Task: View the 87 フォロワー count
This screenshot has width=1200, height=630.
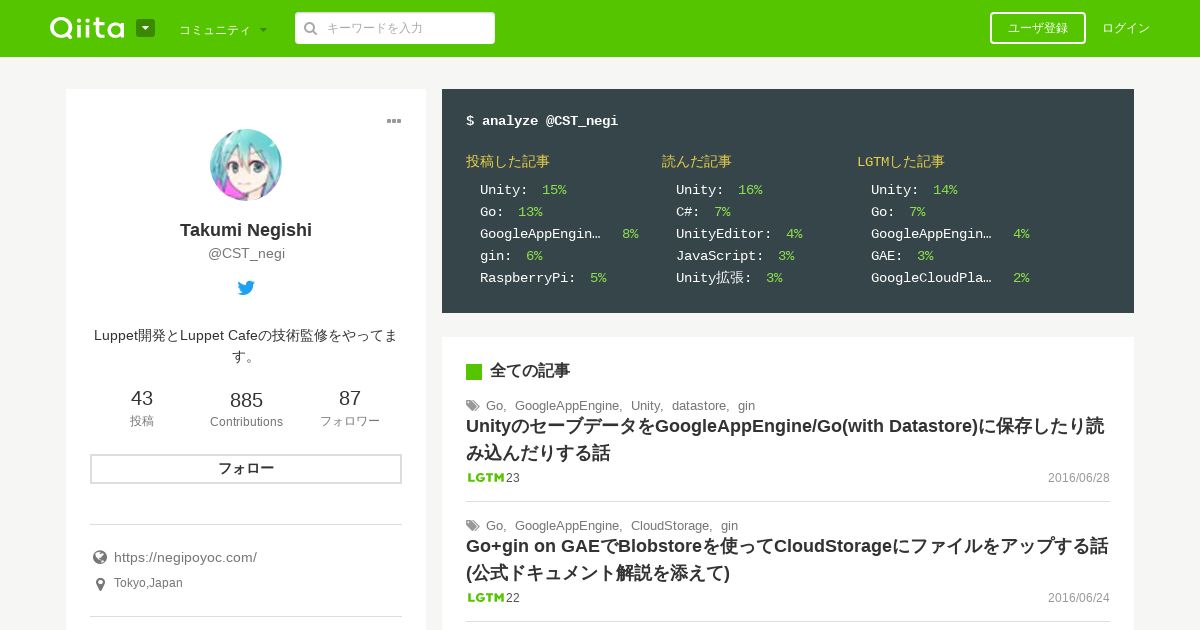Action: click(x=350, y=408)
